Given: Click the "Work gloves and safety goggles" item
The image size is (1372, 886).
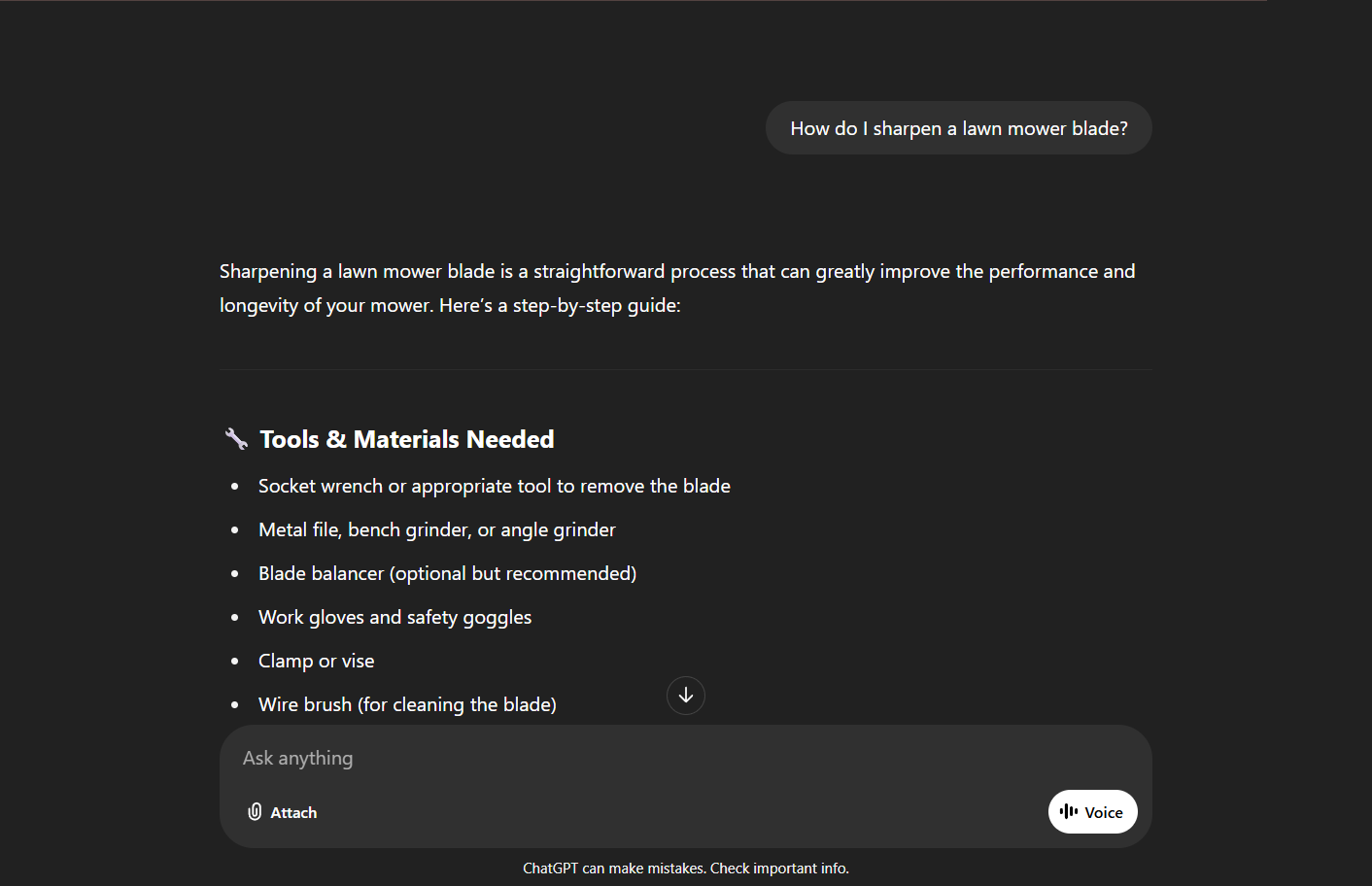Looking at the screenshot, I should pos(394,617).
